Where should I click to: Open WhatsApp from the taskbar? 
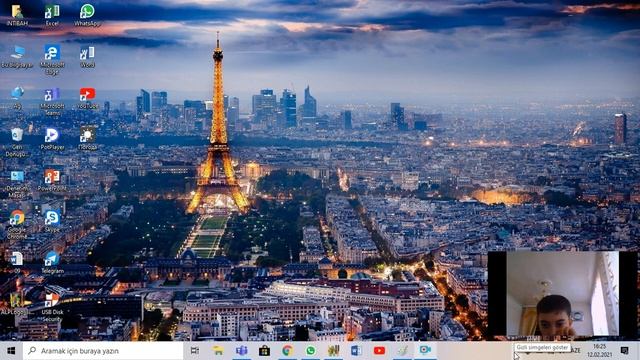[311, 351]
